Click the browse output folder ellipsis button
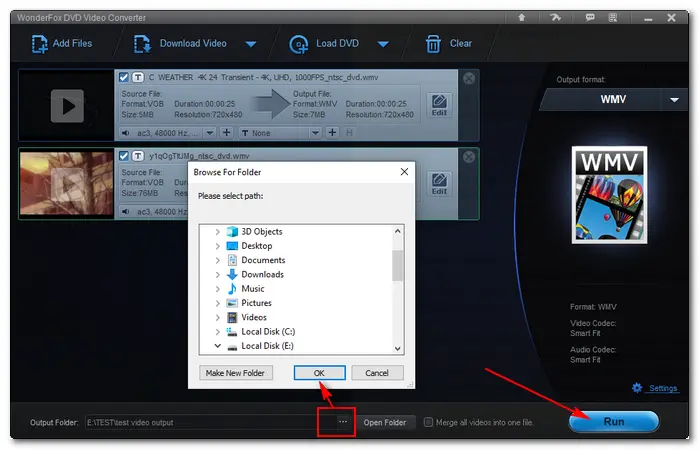This screenshot has height=450, width=700. click(x=342, y=422)
